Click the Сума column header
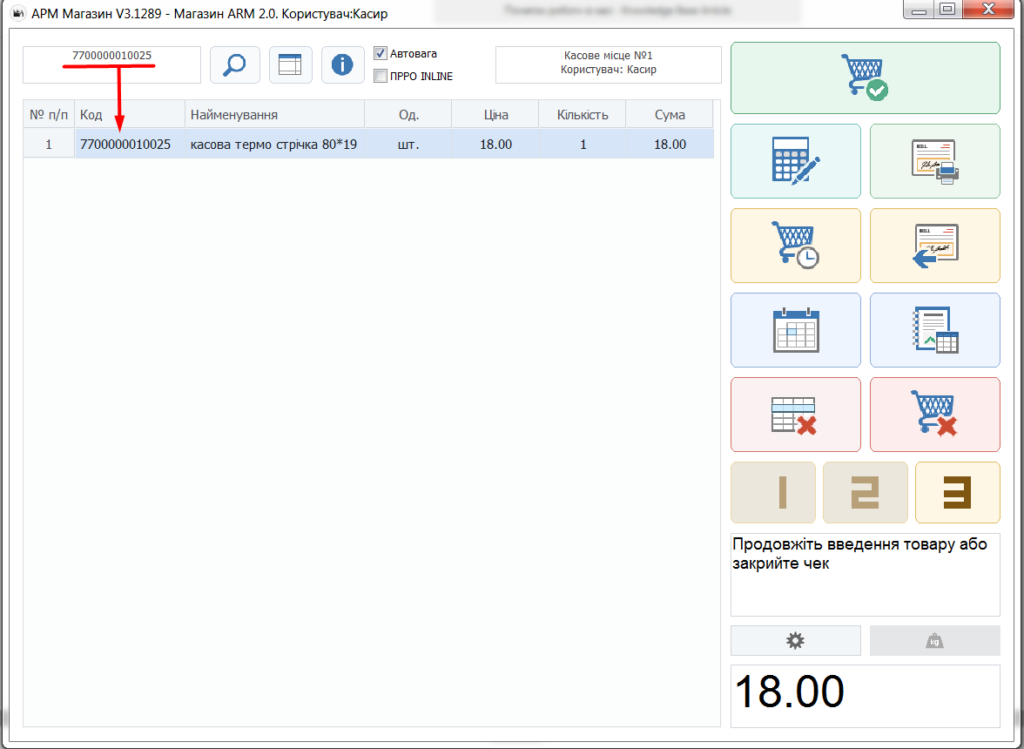Screen dimensions: 1024x749 669,115
